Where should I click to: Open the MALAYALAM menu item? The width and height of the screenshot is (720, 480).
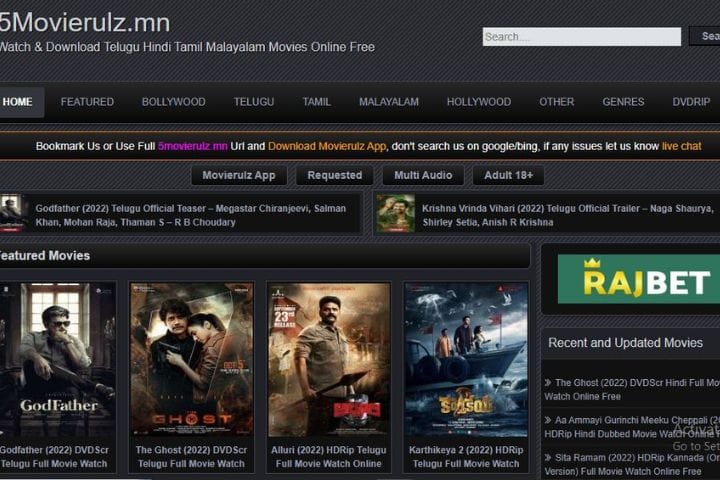tap(389, 102)
